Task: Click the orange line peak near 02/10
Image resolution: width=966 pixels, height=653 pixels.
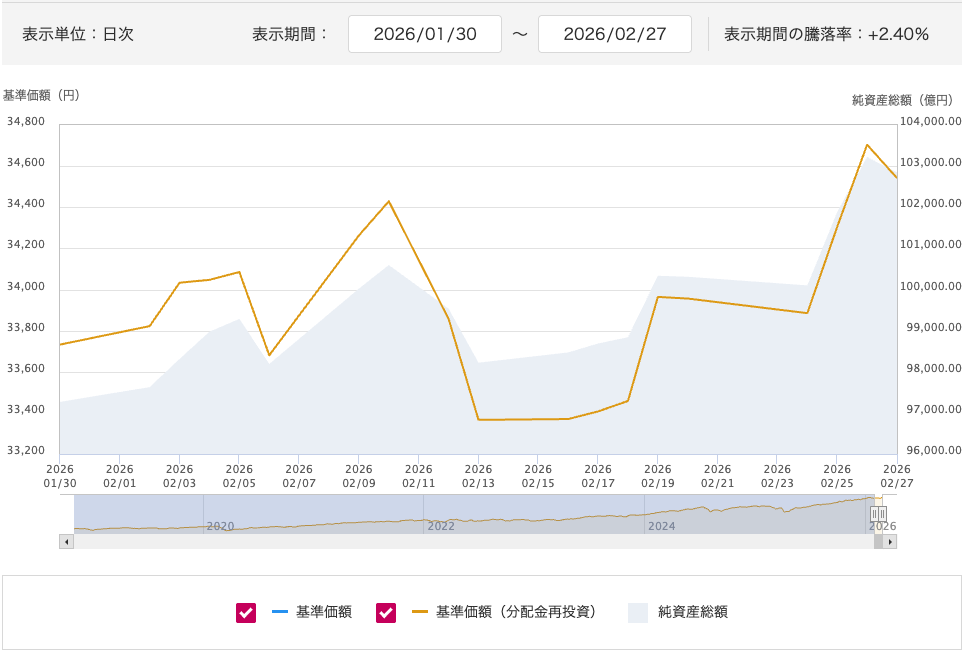Action: click(388, 201)
